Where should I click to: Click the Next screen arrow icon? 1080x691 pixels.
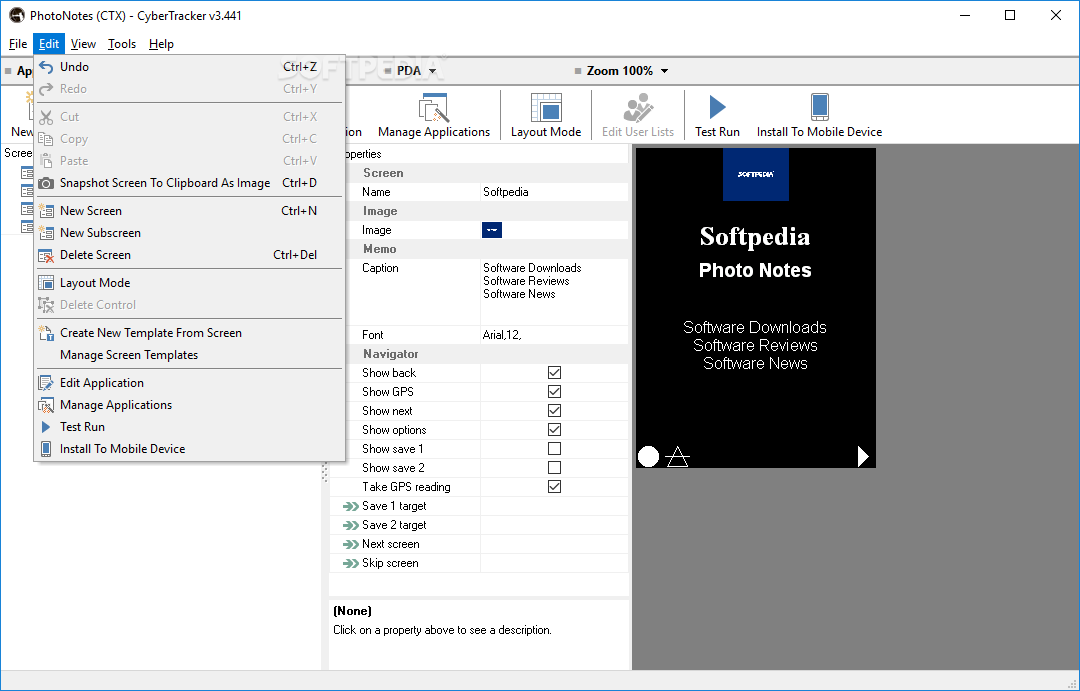351,544
